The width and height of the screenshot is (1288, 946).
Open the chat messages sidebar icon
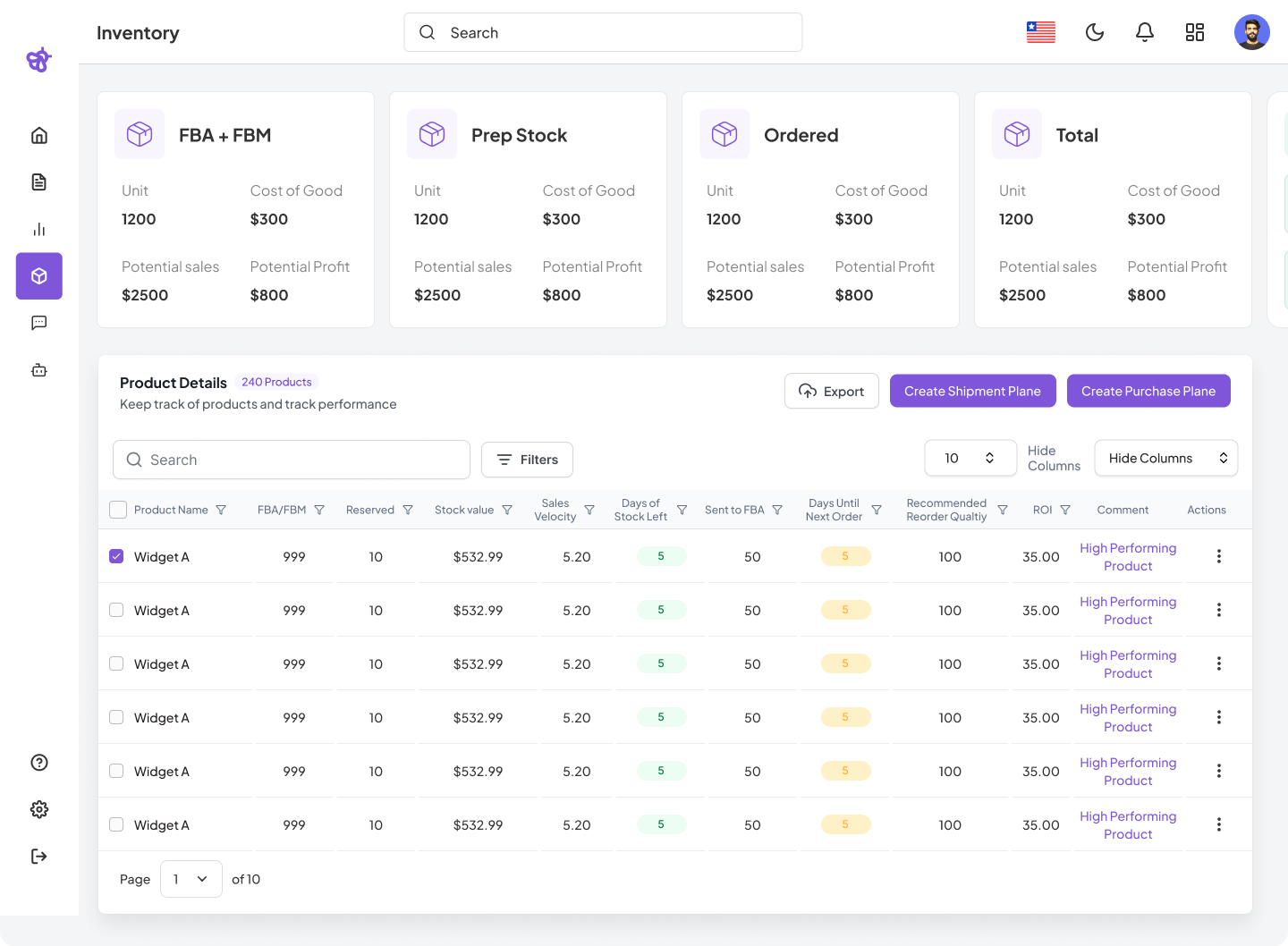pyautogui.click(x=39, y=323)
